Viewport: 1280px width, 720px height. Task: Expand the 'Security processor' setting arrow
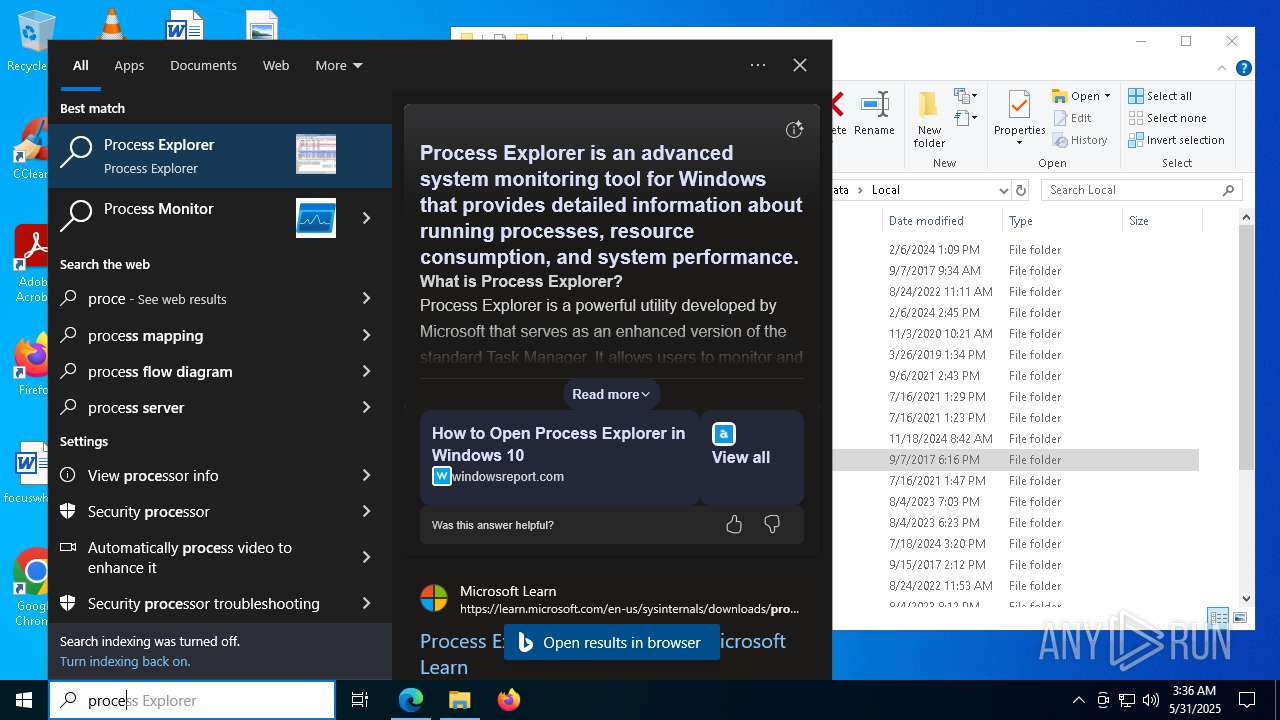coord(366,511)
